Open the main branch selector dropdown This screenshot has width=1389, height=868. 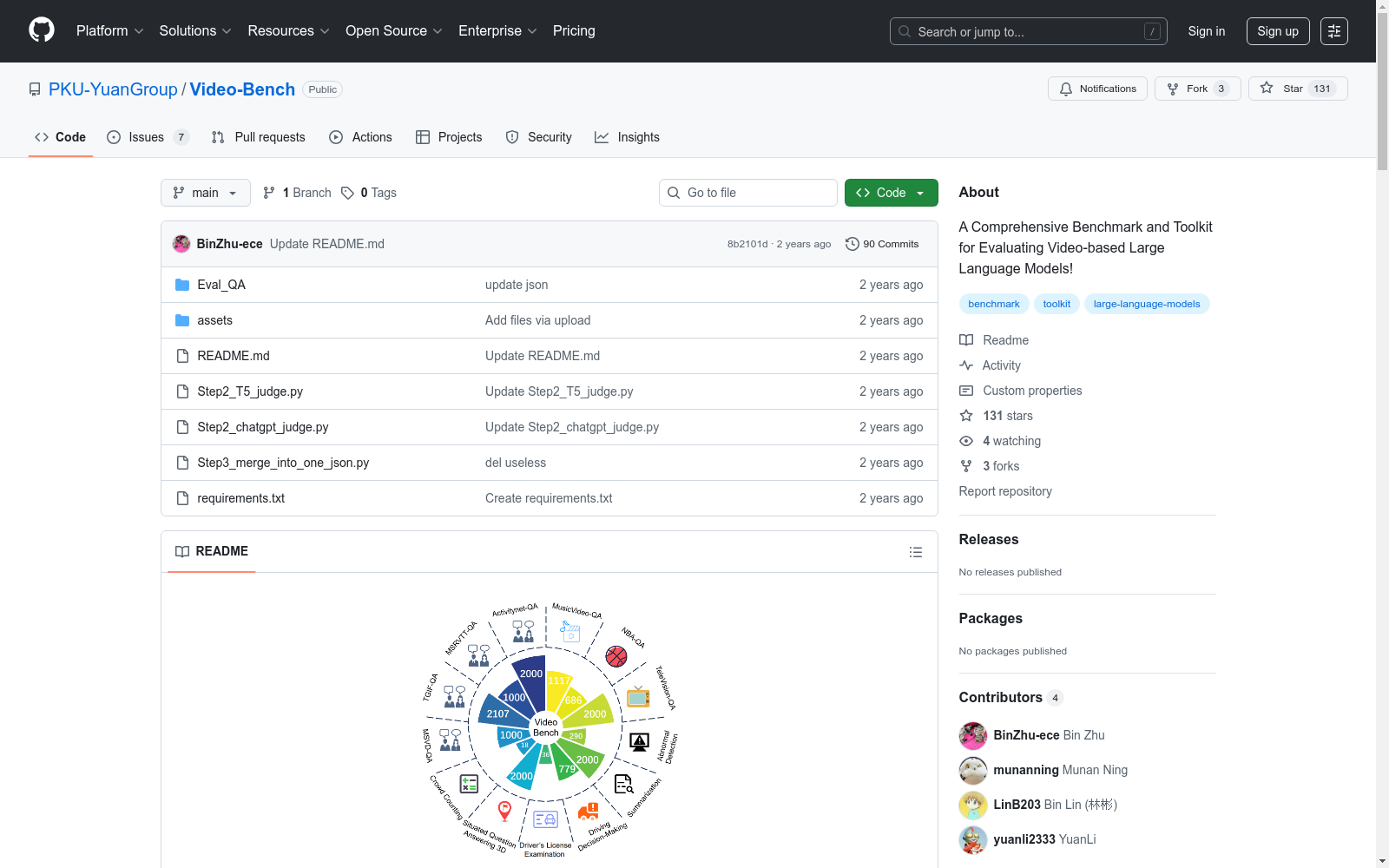[x=206, y=193]
